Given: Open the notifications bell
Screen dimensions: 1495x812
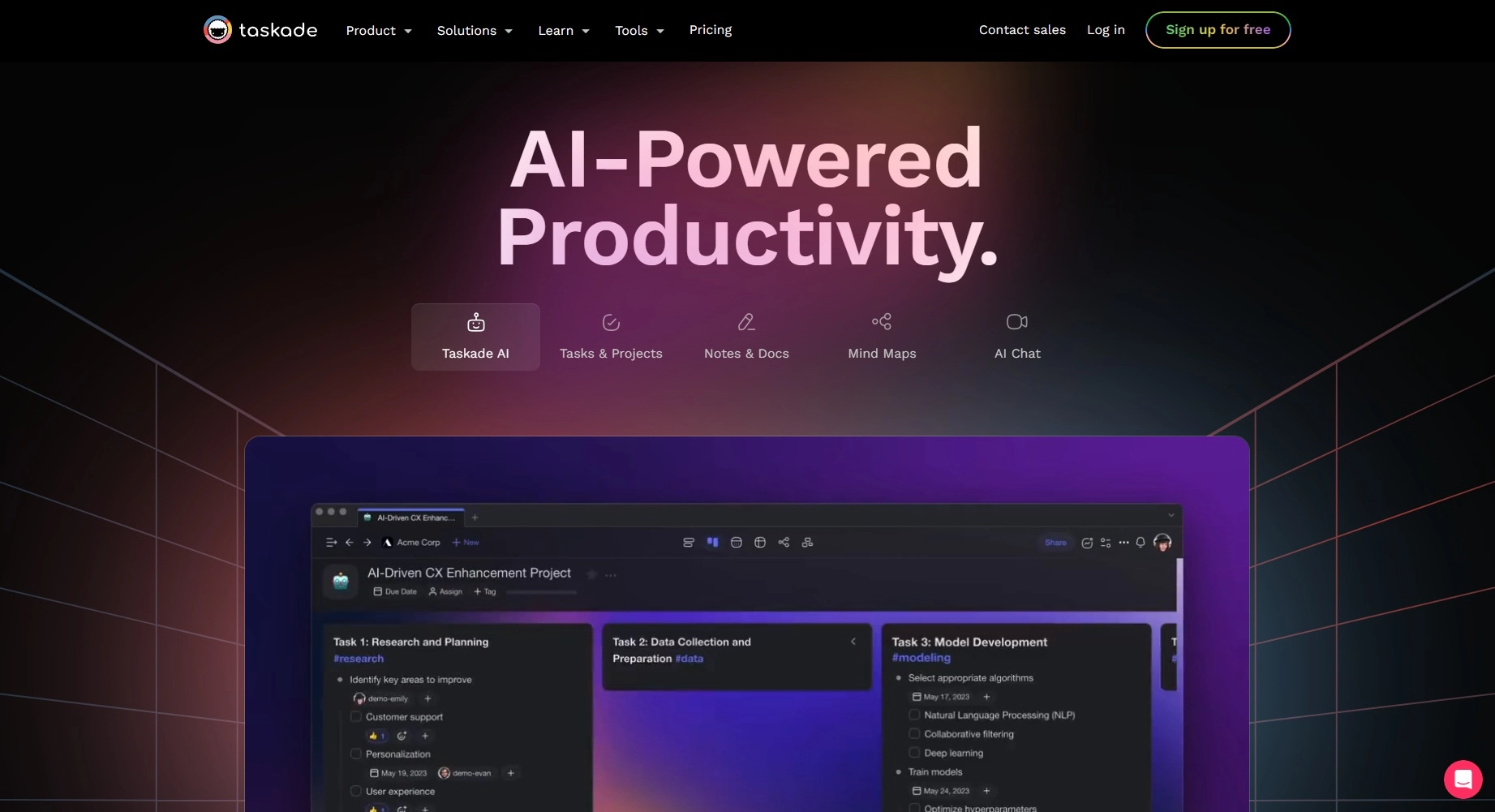Looking at the screenshot, I should pyautogui.click(x=1141, y=542).
